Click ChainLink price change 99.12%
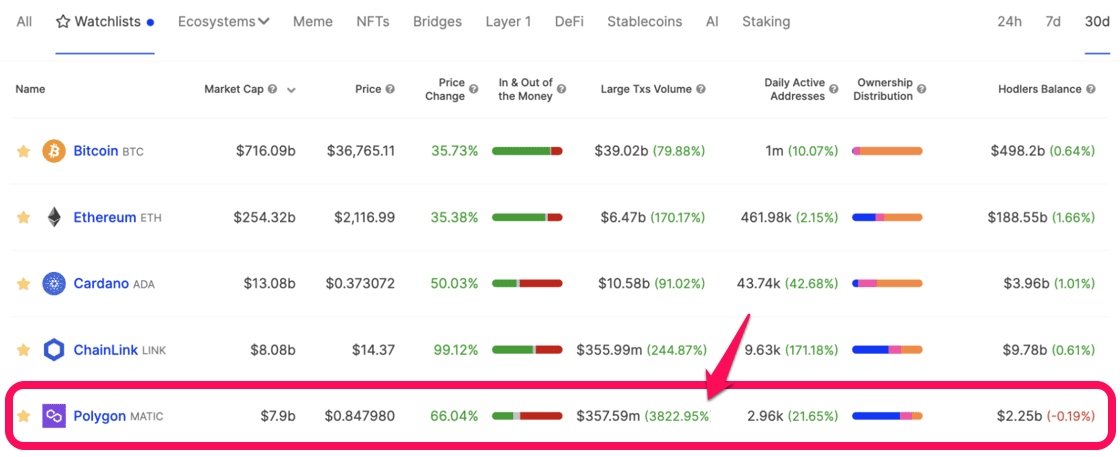 [x=456, y=350]
